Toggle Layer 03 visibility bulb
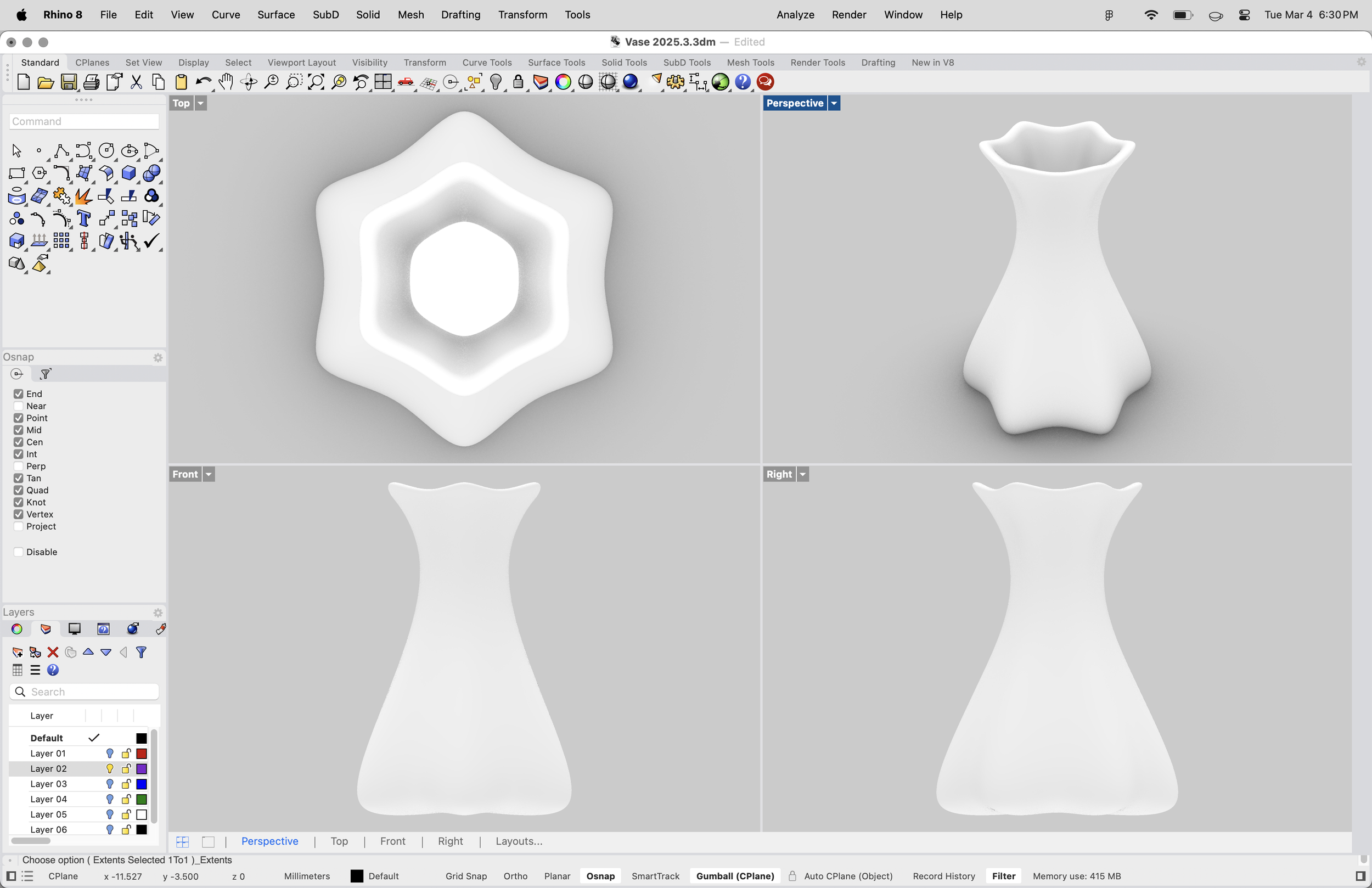Image resolution: width=1372 pixels, height=888 pixels. click(x=110, y=784)
